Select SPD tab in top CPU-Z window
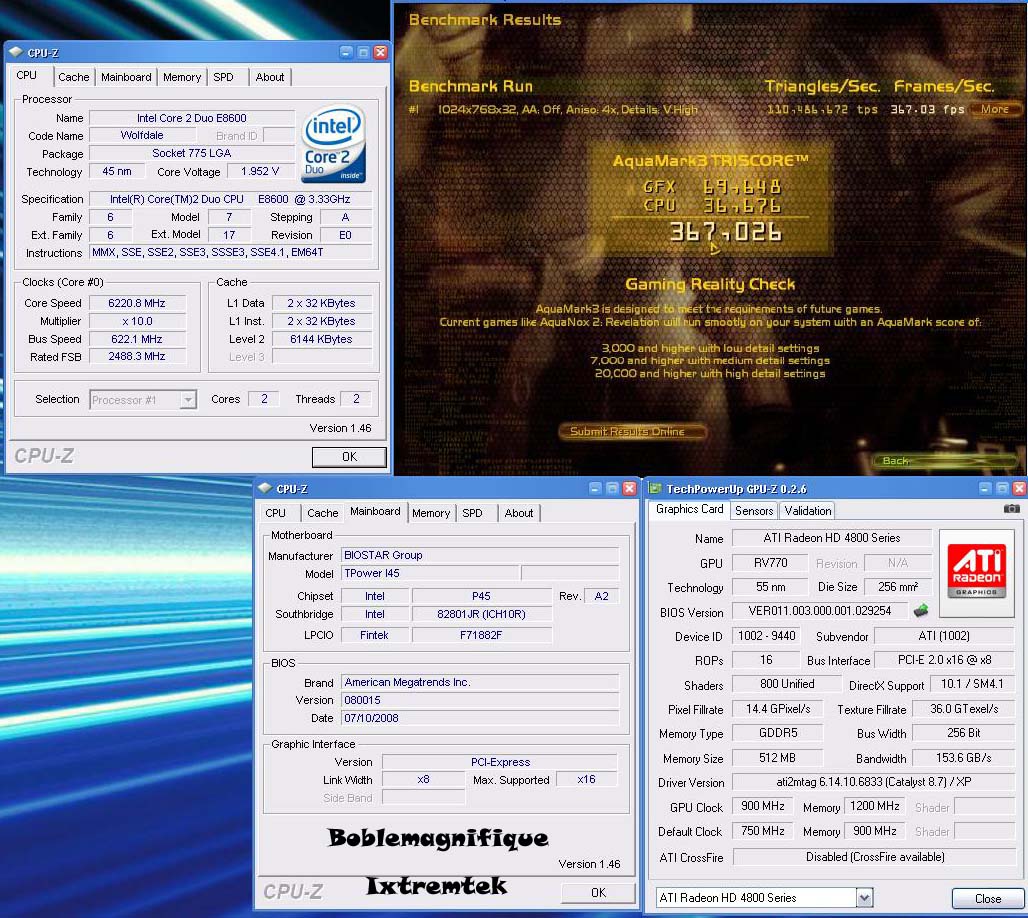This screenshot has height=918, width=1028. coord(224,77)
